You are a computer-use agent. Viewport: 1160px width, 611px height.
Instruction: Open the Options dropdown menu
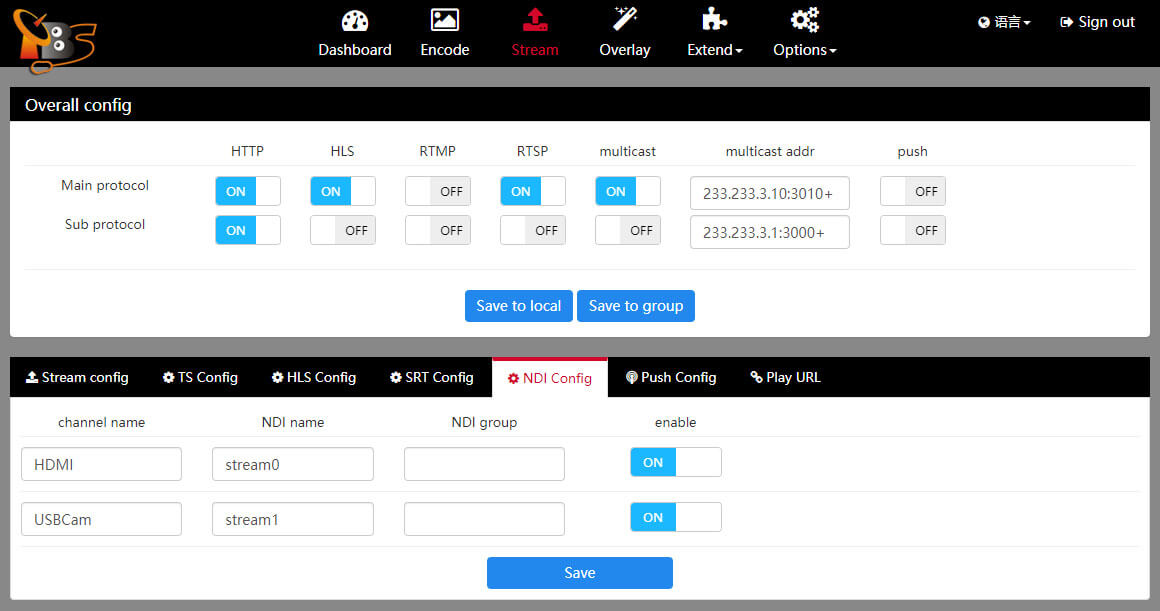tap(805, 50)
